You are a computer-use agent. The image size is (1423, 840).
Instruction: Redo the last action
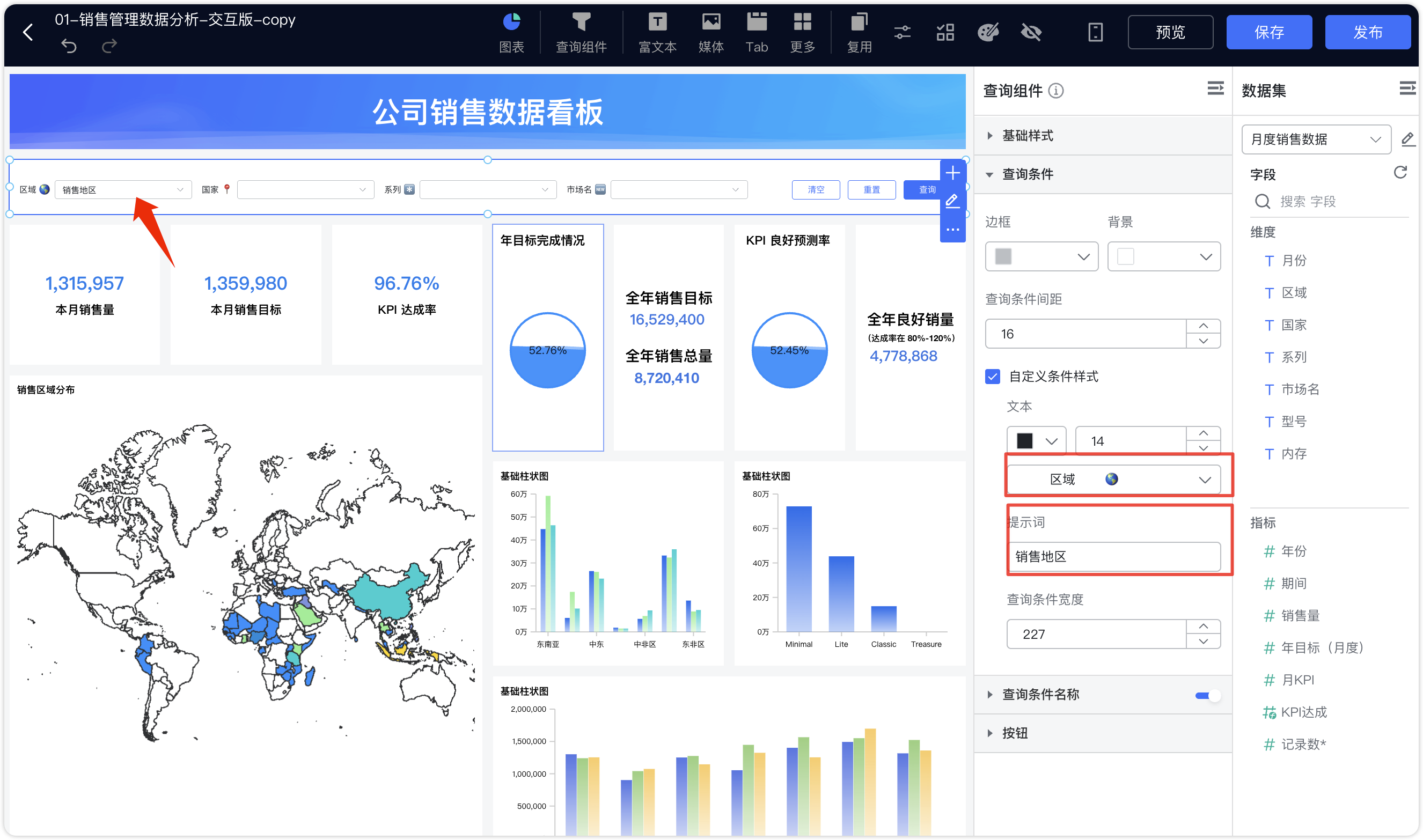pos(109,46)
